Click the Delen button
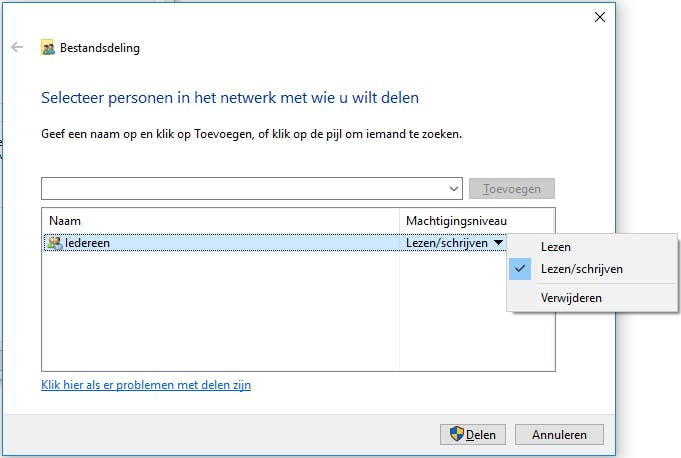The height and width of the screenshot is (458, 681). (473, 434)
